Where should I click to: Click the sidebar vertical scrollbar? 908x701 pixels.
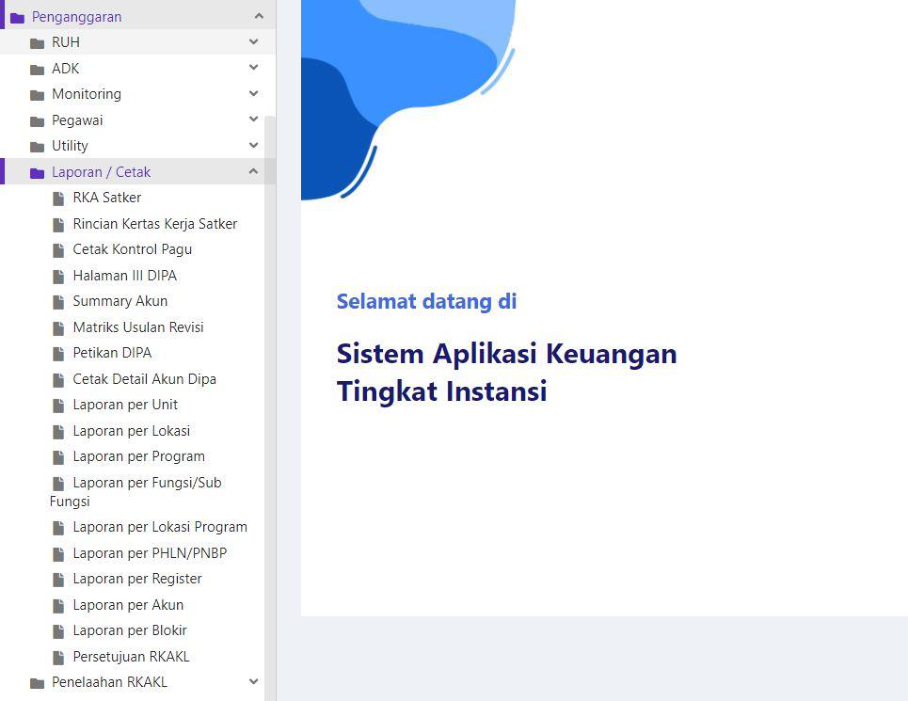coord(269,400)
